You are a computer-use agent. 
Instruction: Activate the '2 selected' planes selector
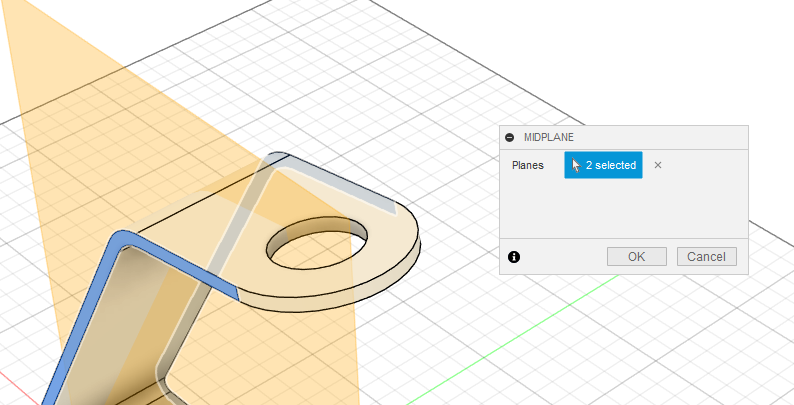pyautogui.click(x=603, y=165)
